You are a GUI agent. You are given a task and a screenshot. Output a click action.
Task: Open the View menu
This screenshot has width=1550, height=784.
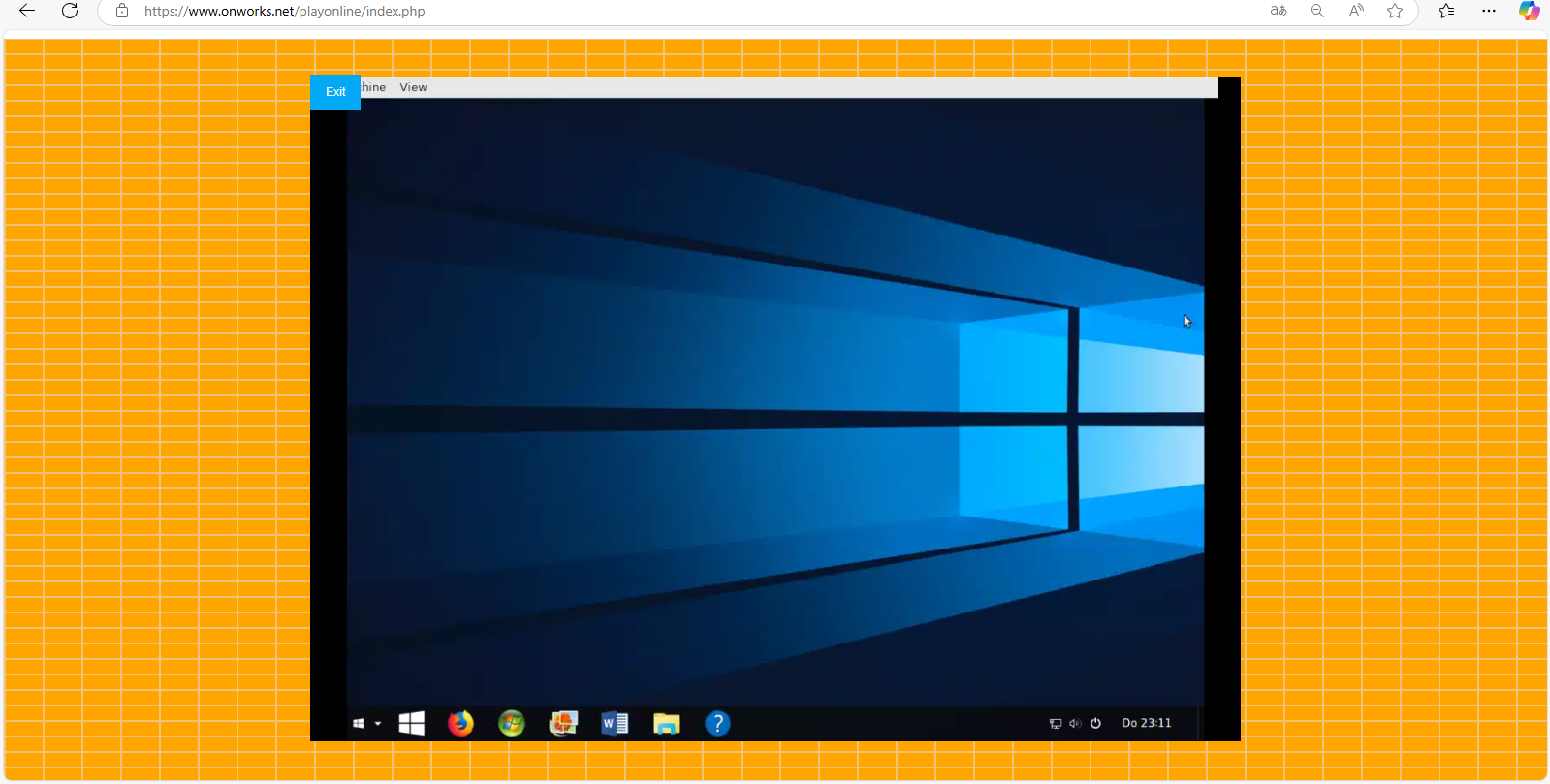[x=413, y=87]
